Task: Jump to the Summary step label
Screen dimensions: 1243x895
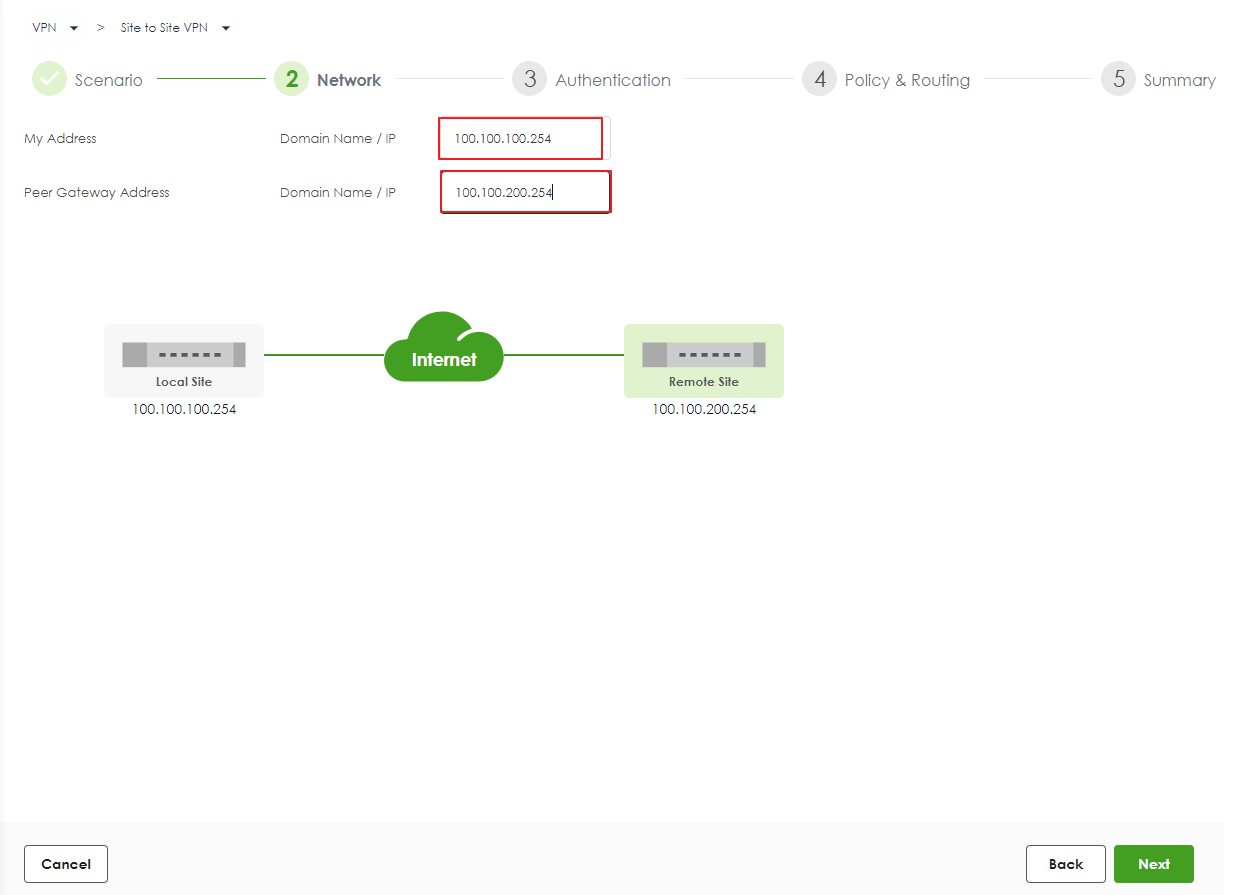Action: click(1179, 80)
